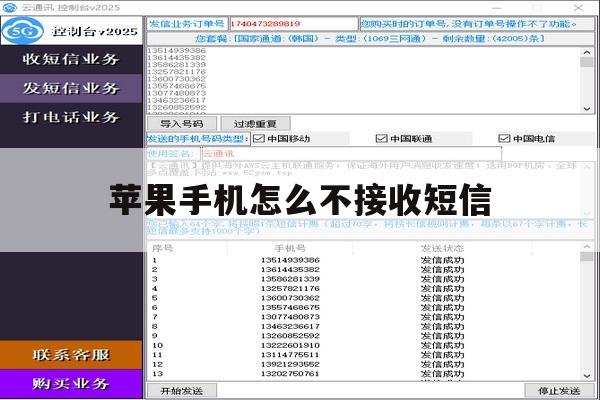Click the 停止发送 button
The height and width of the screenshot is (400, 600).
tap(559, 391)
